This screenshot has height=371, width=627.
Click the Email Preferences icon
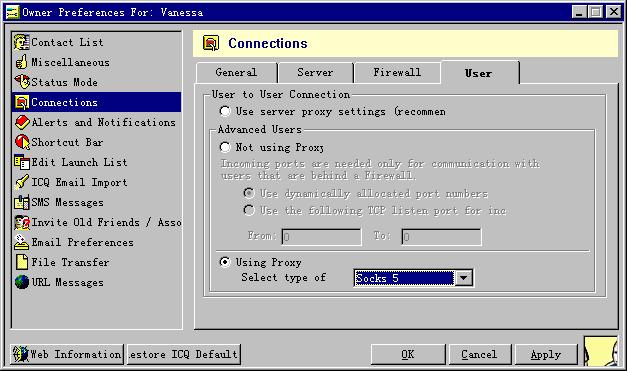(22, 242)
